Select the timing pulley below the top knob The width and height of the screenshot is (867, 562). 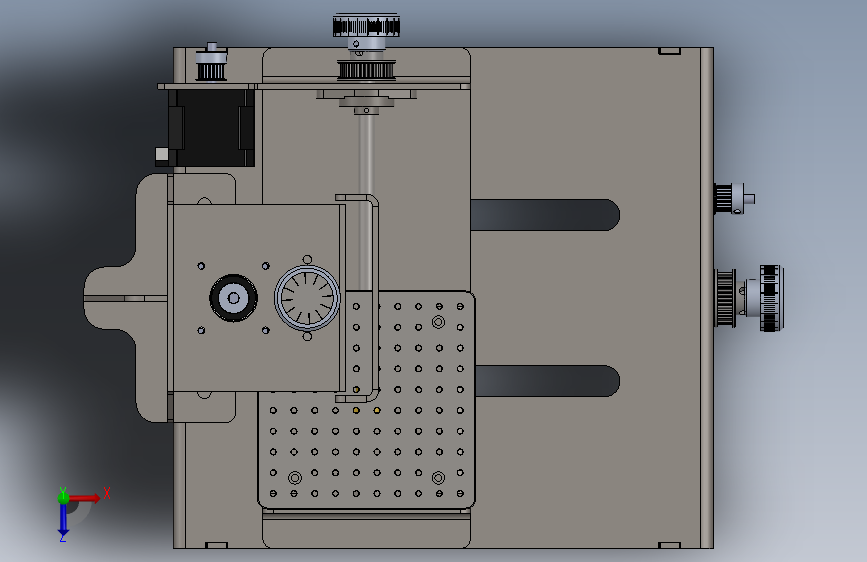click(367, 70)
